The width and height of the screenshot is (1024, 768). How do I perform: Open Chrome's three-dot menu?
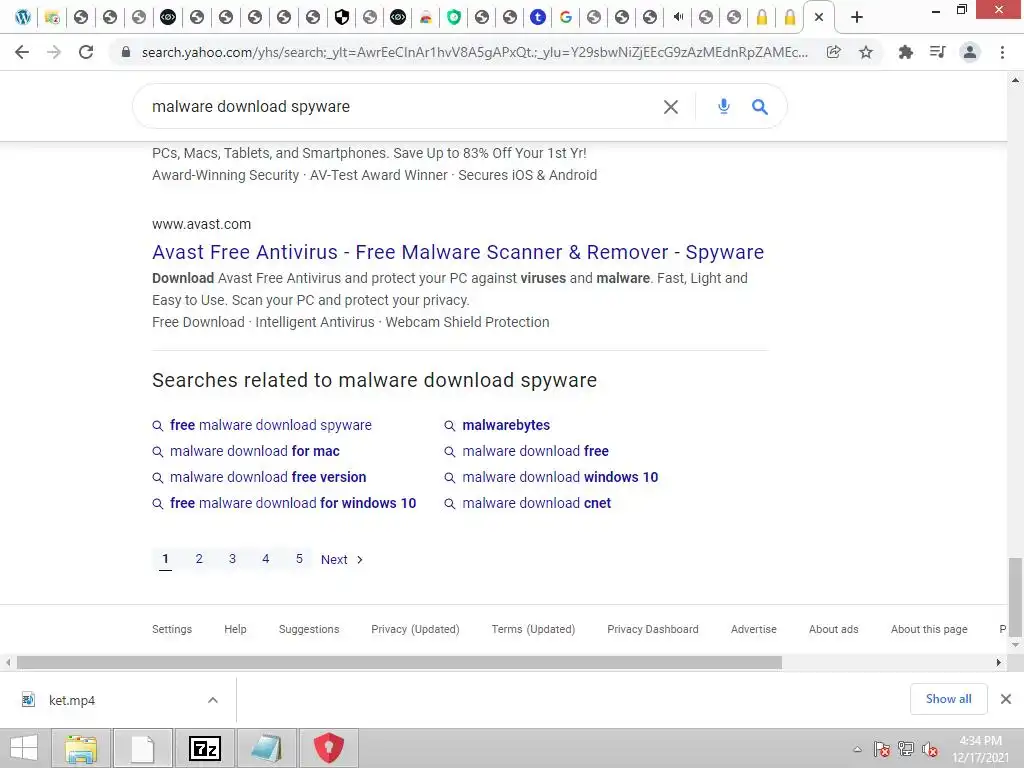1002,52
